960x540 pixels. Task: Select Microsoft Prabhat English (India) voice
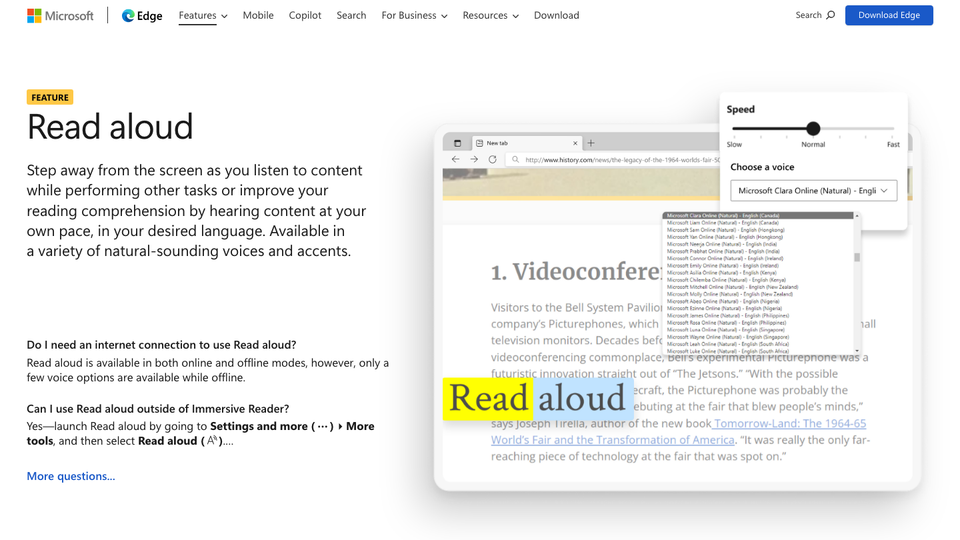[x=723, y=251]
